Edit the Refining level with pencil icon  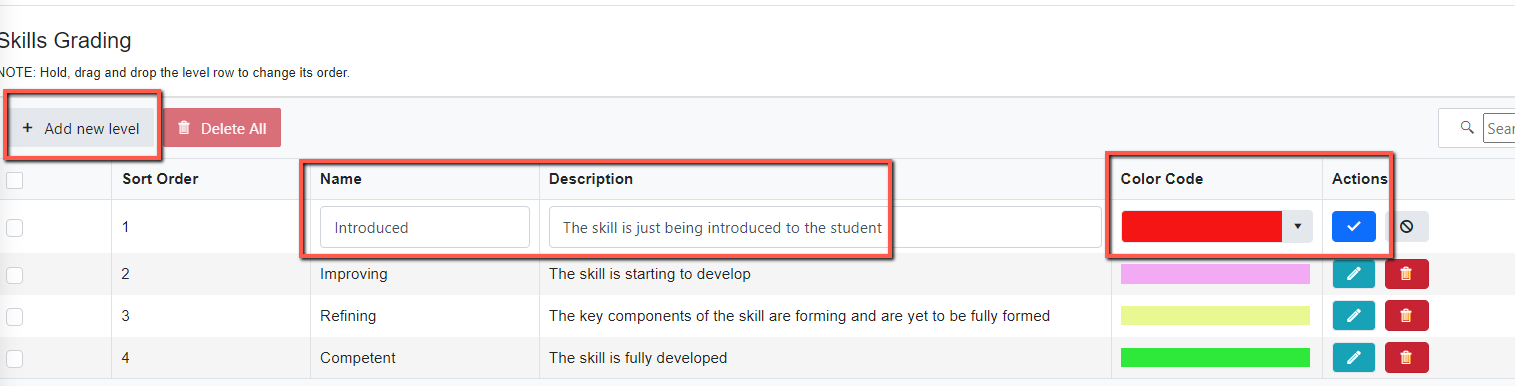pos(1354,316)
